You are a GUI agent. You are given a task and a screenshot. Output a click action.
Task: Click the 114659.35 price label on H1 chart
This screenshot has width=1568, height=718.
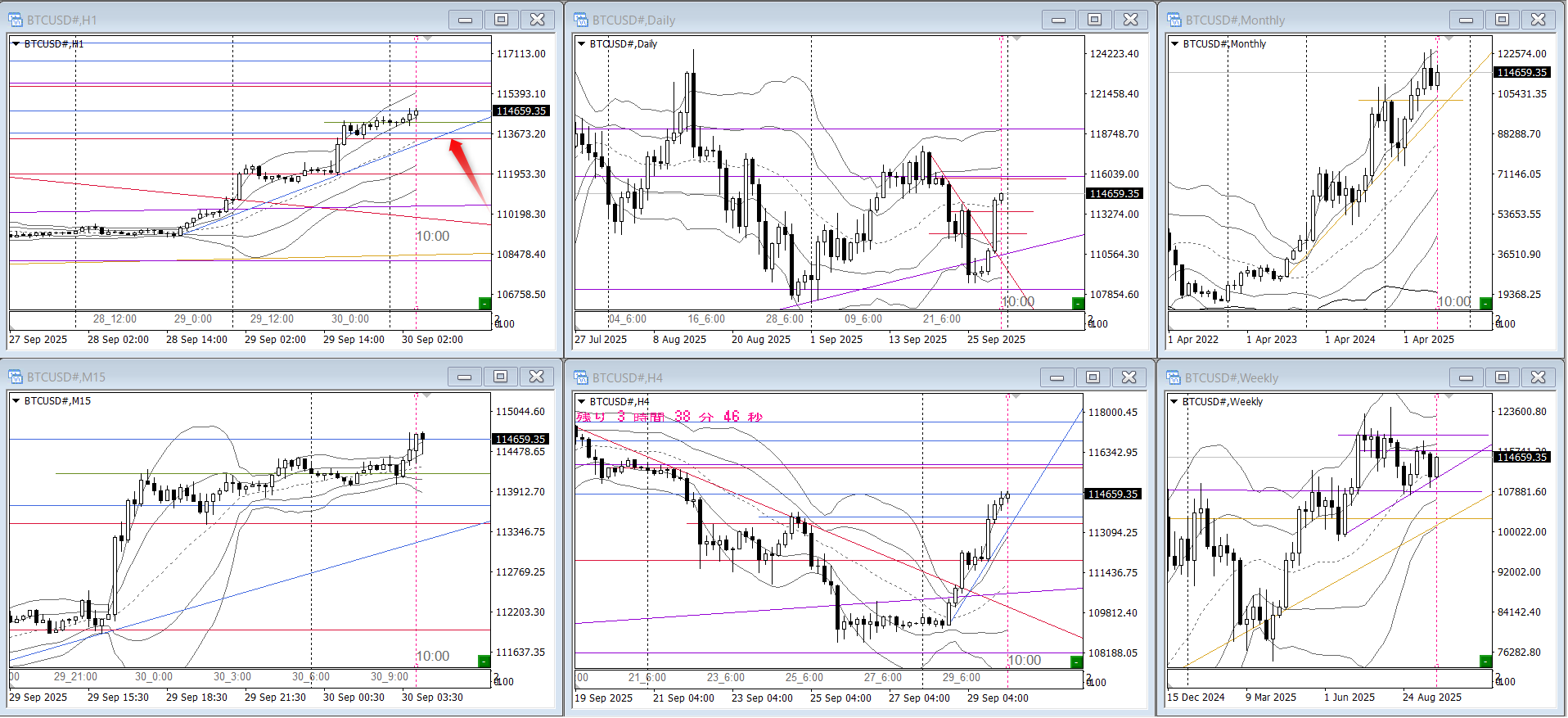521,111
